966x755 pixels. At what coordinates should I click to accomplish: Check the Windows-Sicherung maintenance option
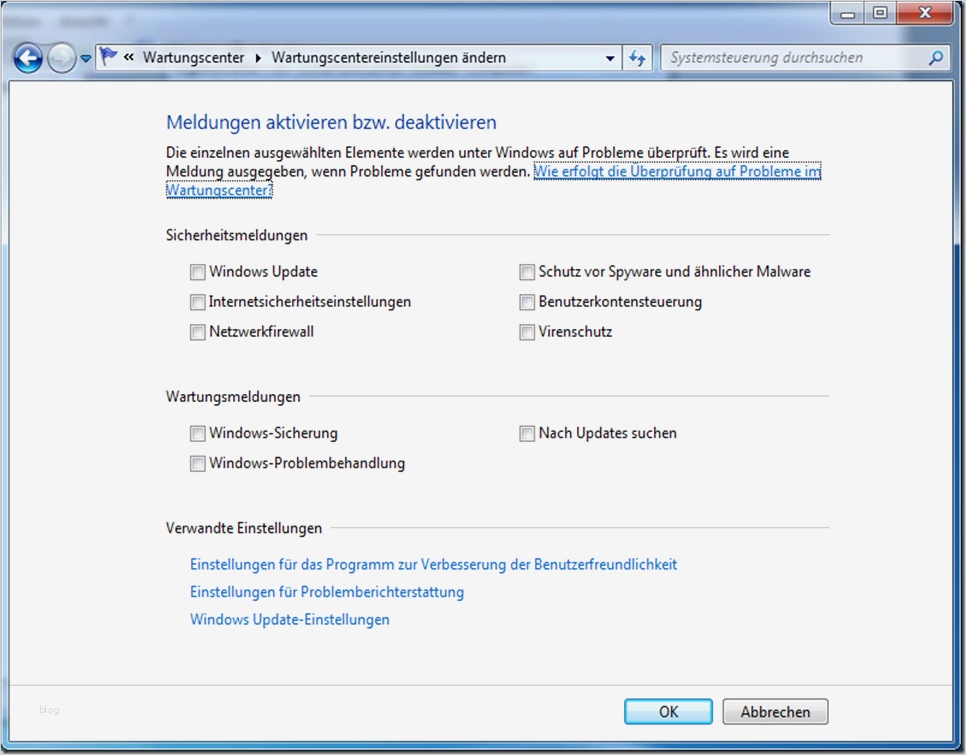pyautogui.click(x=197, y=433)
